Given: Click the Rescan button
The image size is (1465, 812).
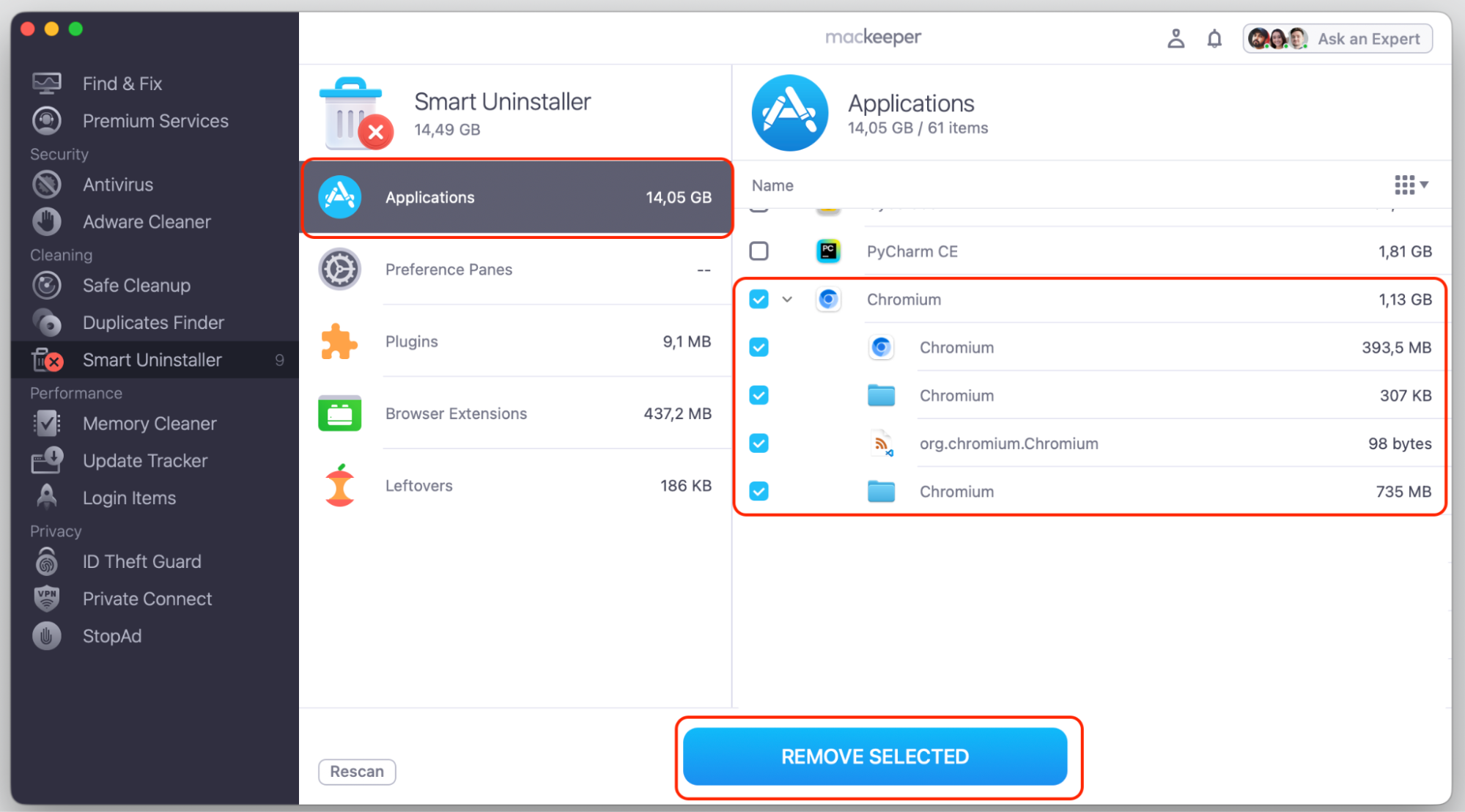Looking at the screenshot, I should (357, 772).
